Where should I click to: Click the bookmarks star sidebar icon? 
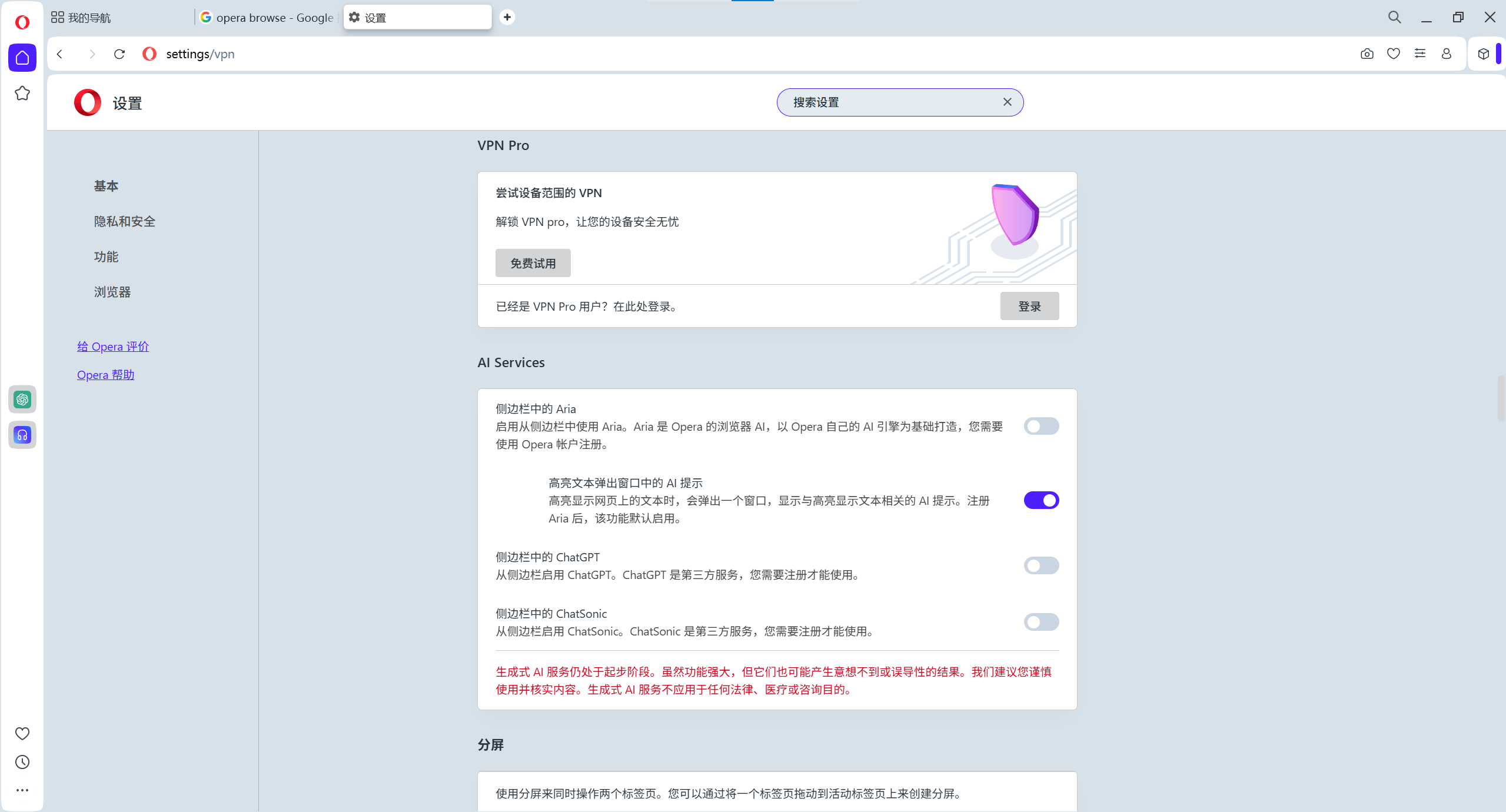(x=22, y=94)
